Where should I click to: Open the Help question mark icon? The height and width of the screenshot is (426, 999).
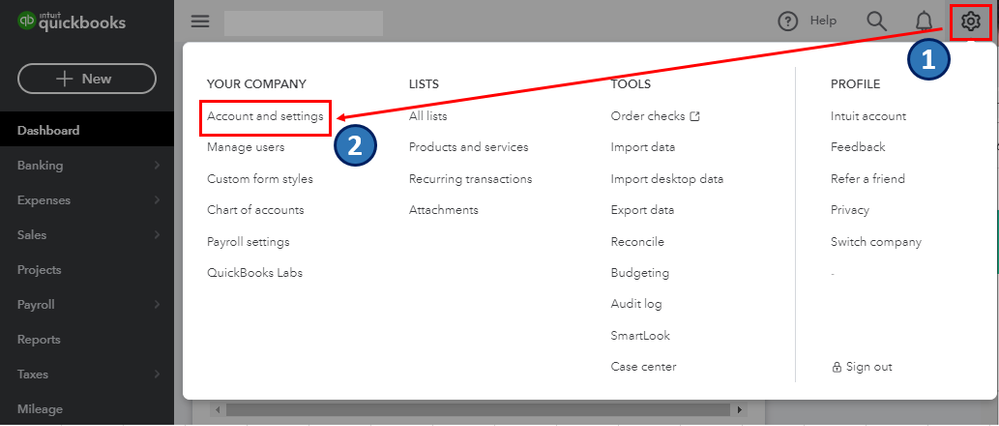tap(789, 21)
